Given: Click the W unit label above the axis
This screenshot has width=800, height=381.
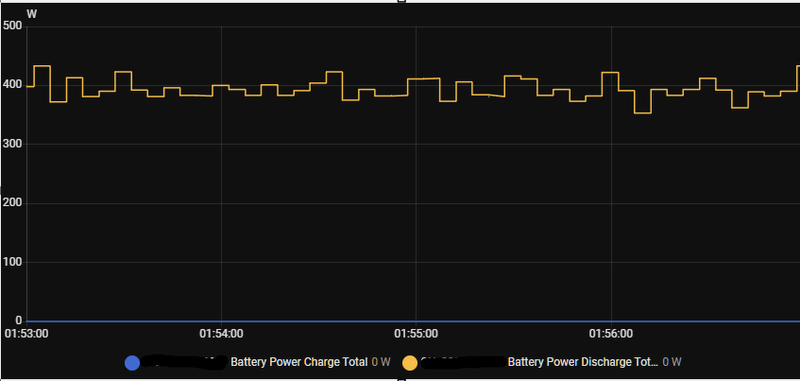Looking at the screenshot, I should [32, 14].
